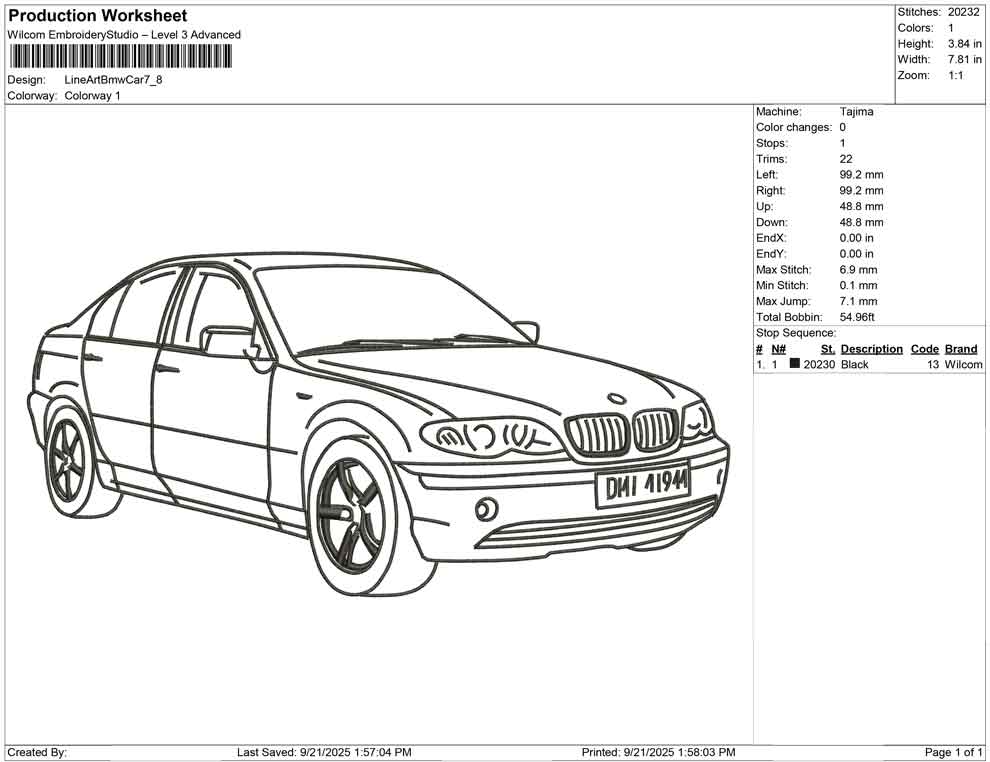Click the St. column header
Viewport: 990px width, 762px height.
coord(828,349)
